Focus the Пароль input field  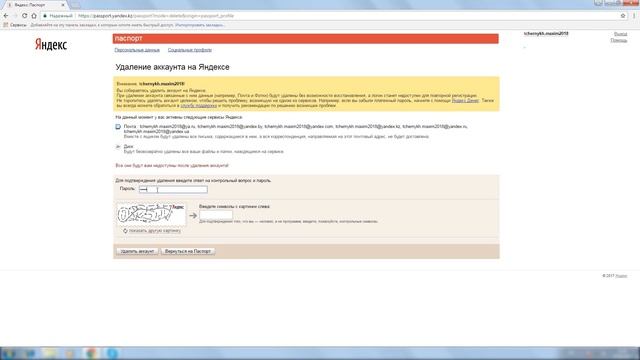click(173, 189)
